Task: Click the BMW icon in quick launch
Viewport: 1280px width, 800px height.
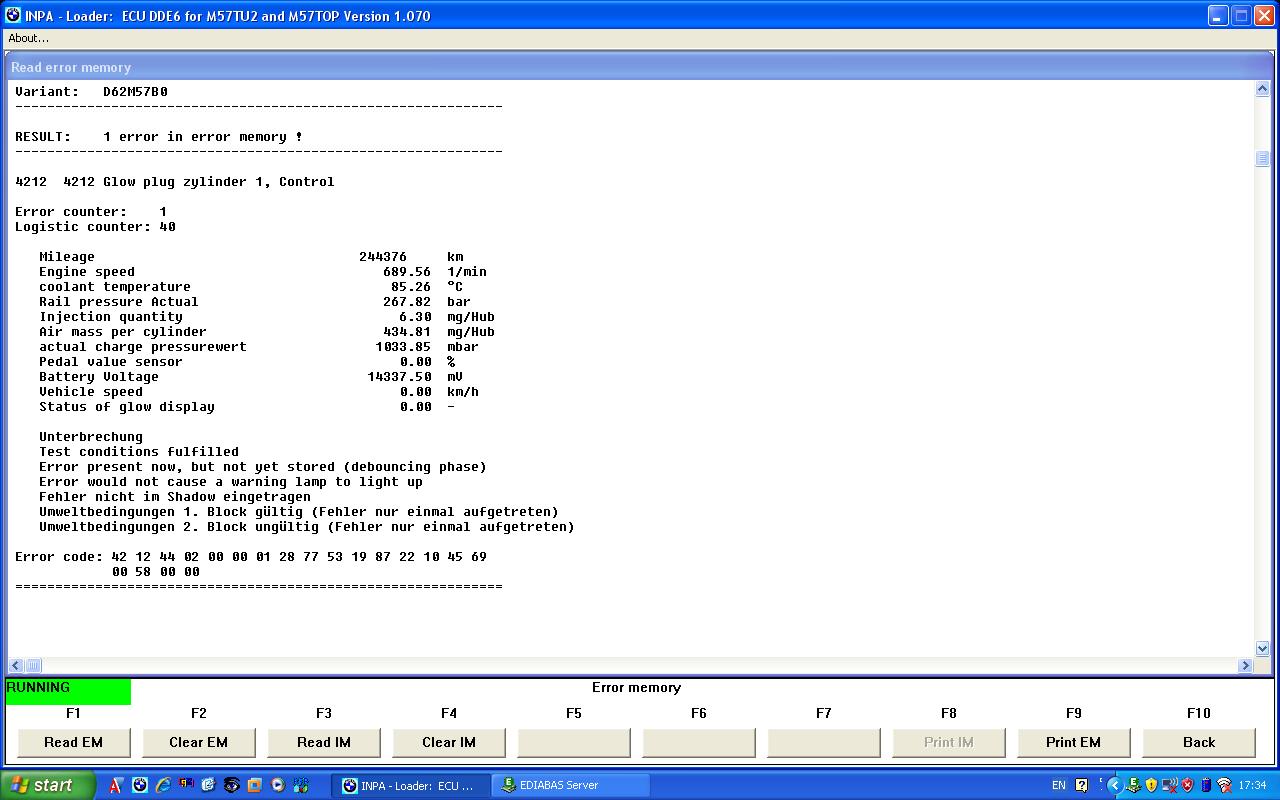Action: [140, 785]
